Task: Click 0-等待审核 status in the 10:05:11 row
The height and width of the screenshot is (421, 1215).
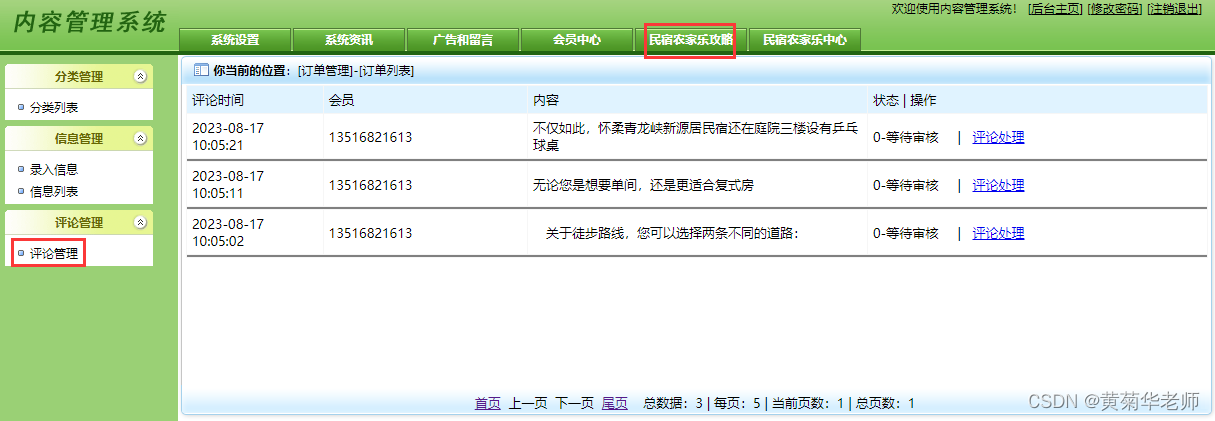Action: point(906,185)
